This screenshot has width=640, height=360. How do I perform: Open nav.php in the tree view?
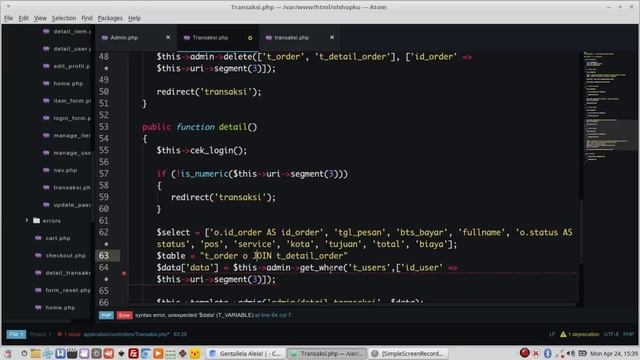click(x=65, y=170)
